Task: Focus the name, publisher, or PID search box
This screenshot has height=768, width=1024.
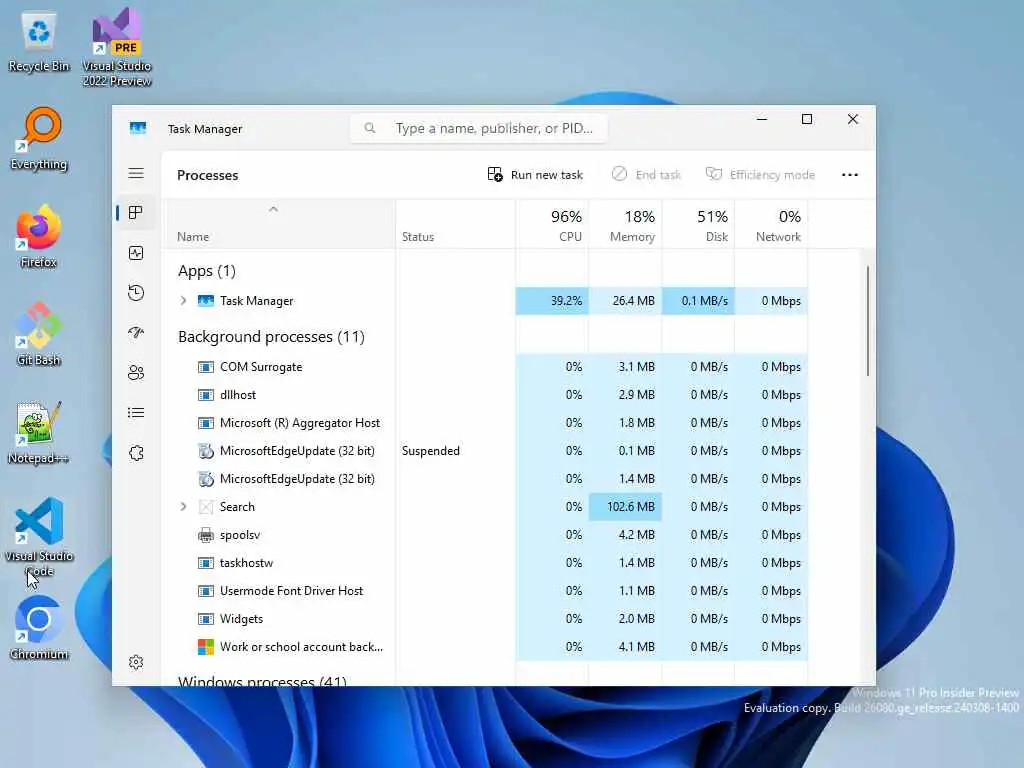Action: [479, 128]
